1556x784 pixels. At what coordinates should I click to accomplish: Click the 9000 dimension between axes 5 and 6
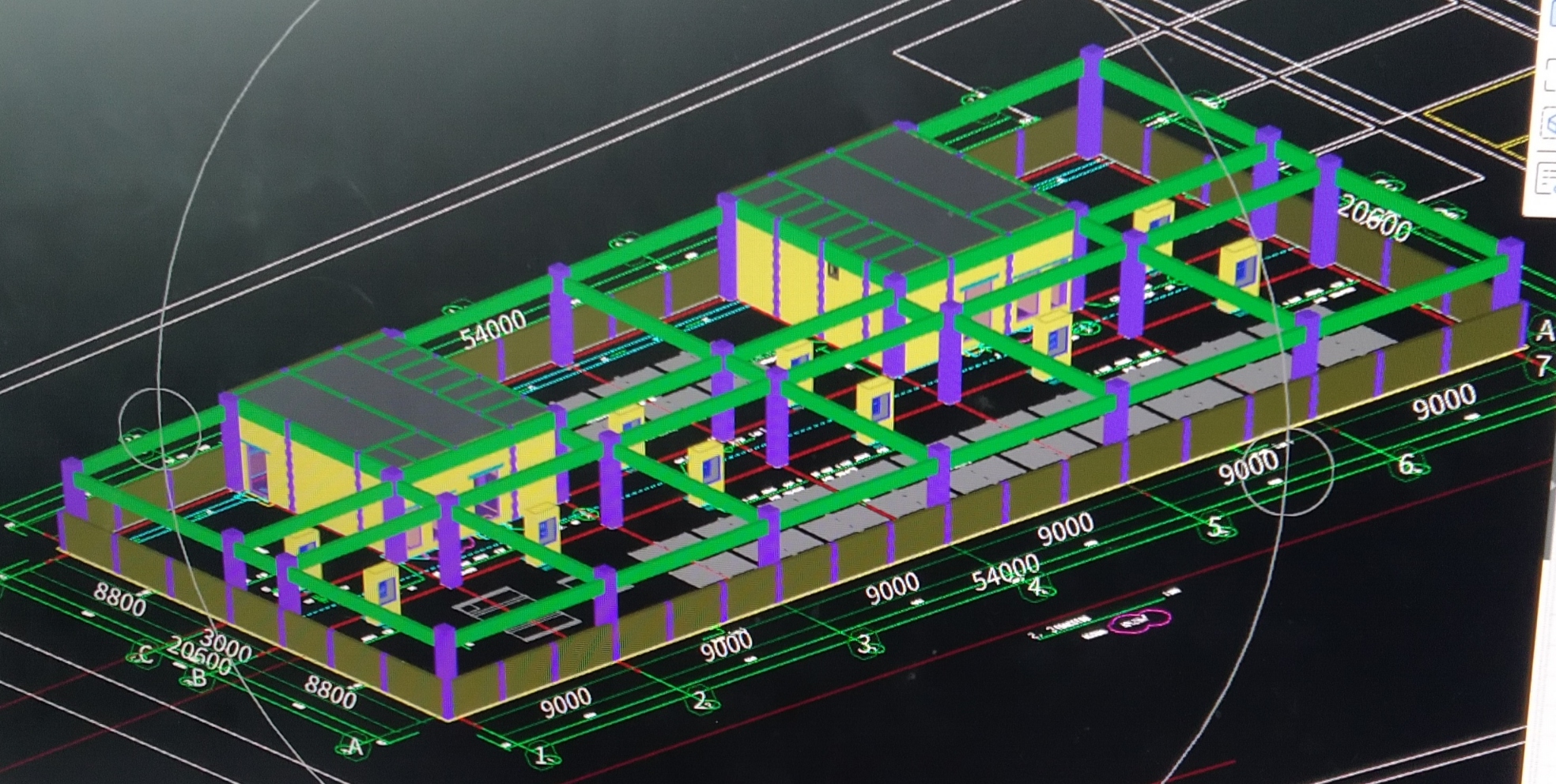click(x=1248, y=468)
